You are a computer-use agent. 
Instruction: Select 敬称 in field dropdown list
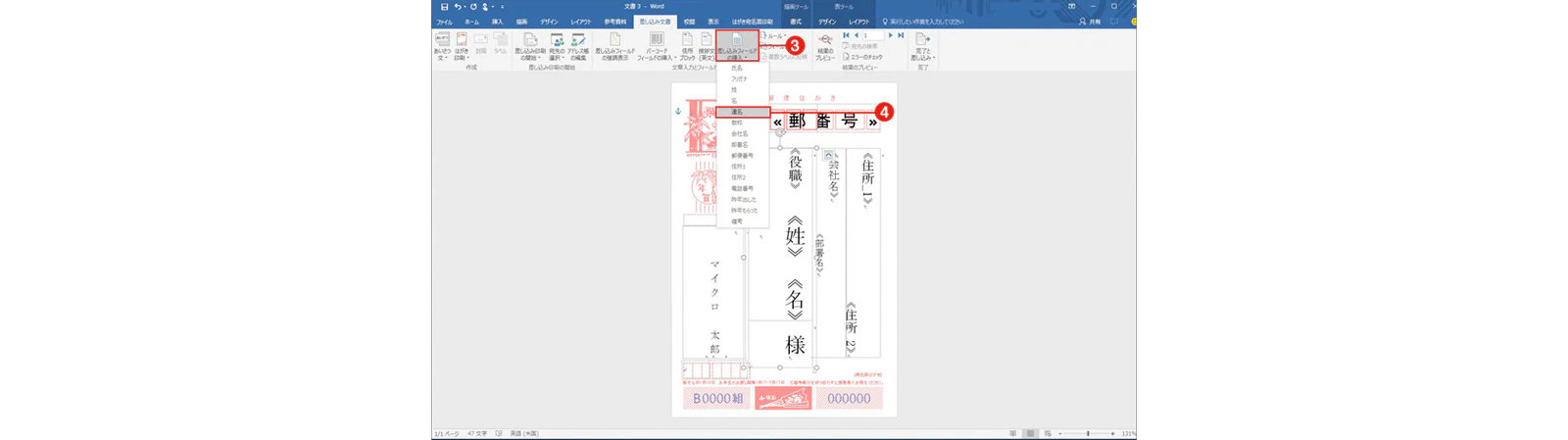[x=743, y=122]
